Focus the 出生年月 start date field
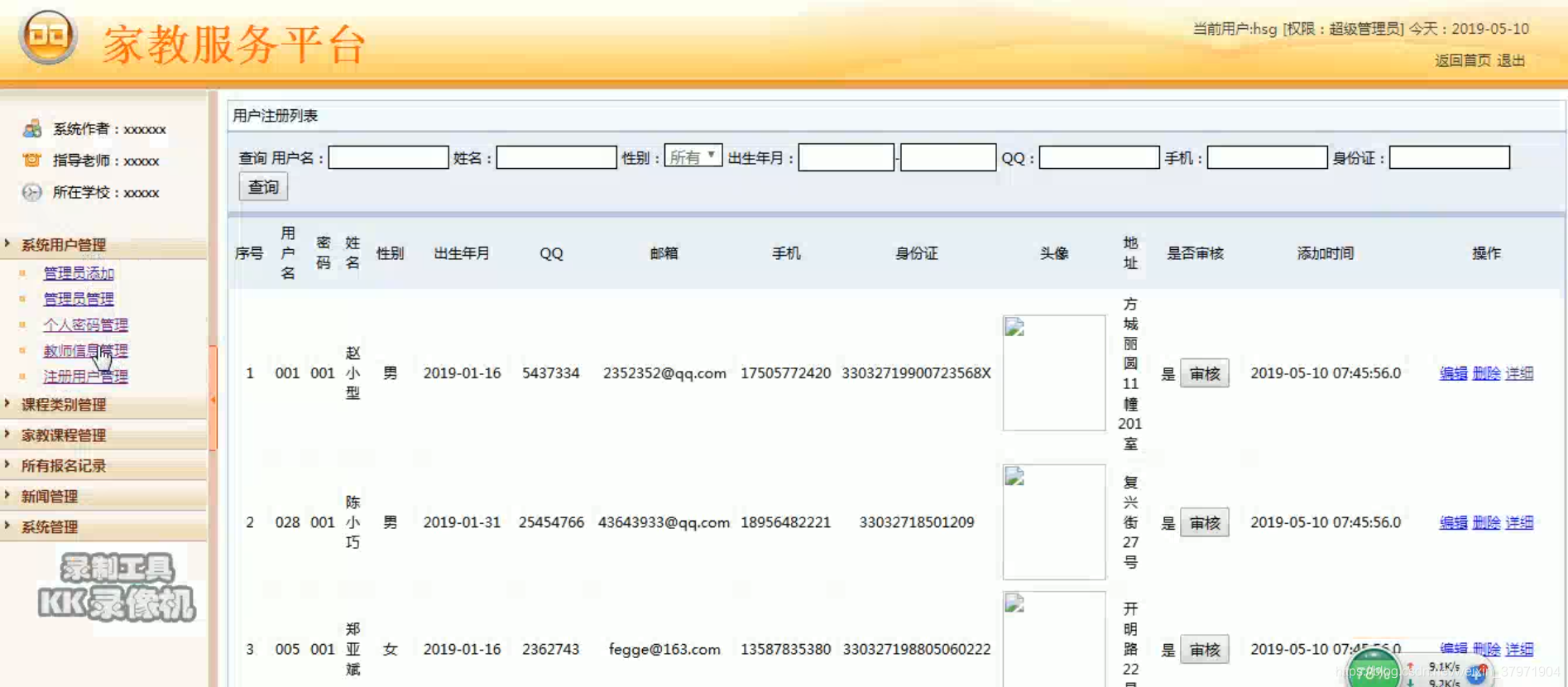Viewport: 1568px width, 687px height. pyautogui.click(x=846, y=157)
